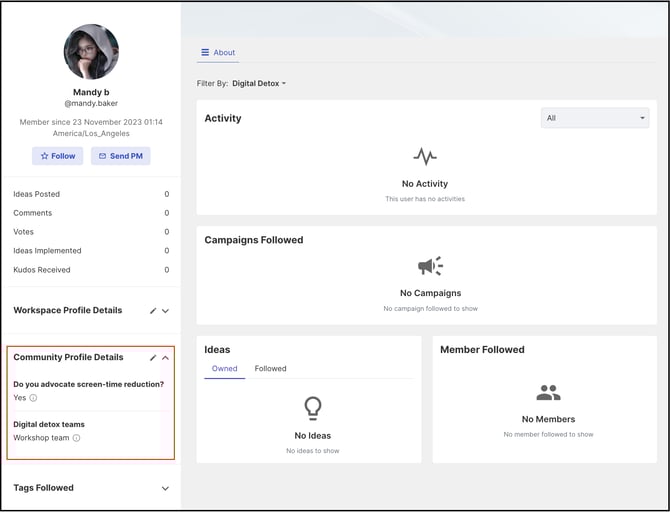The height and width of the screenshot is (512, 670).
Task: Switch to the Followed ideas tab
Action: click(270, 369)
